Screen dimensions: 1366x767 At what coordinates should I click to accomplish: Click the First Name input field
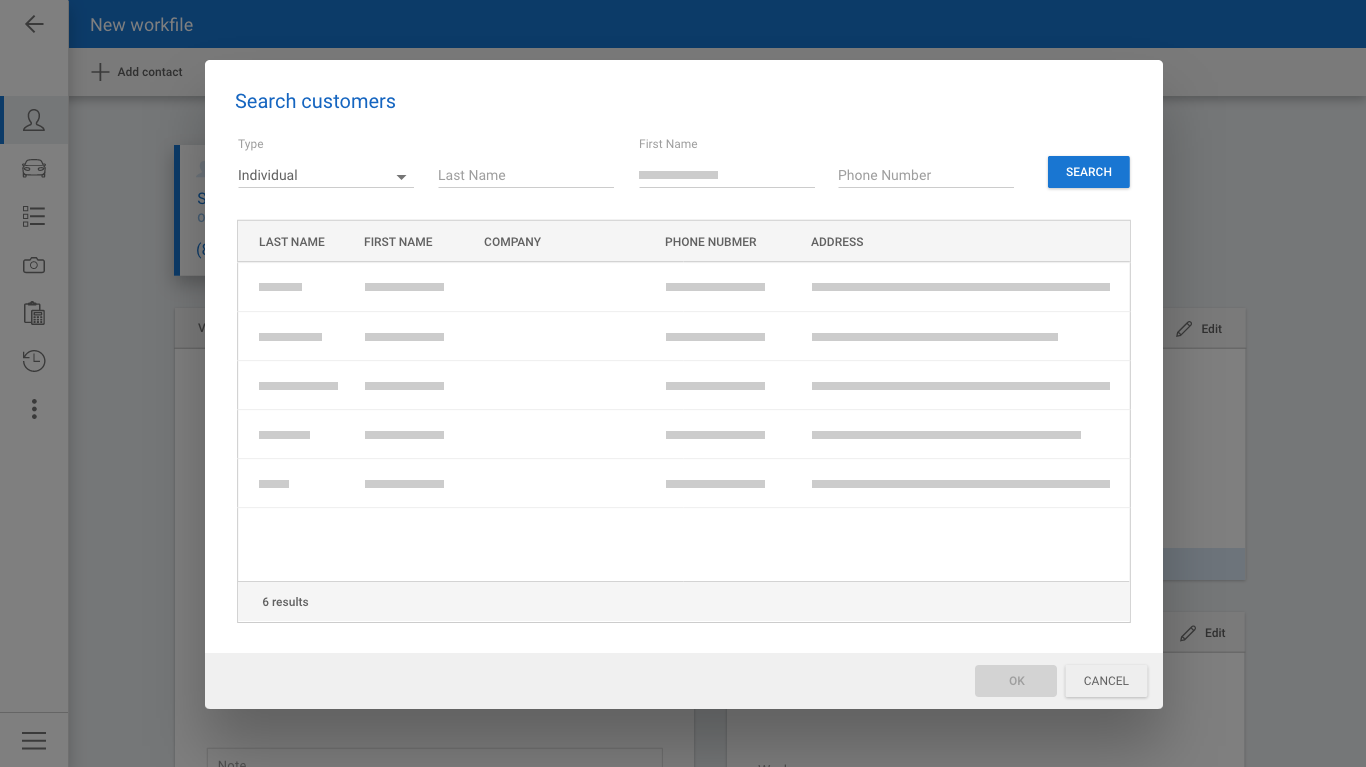point(726,176)
